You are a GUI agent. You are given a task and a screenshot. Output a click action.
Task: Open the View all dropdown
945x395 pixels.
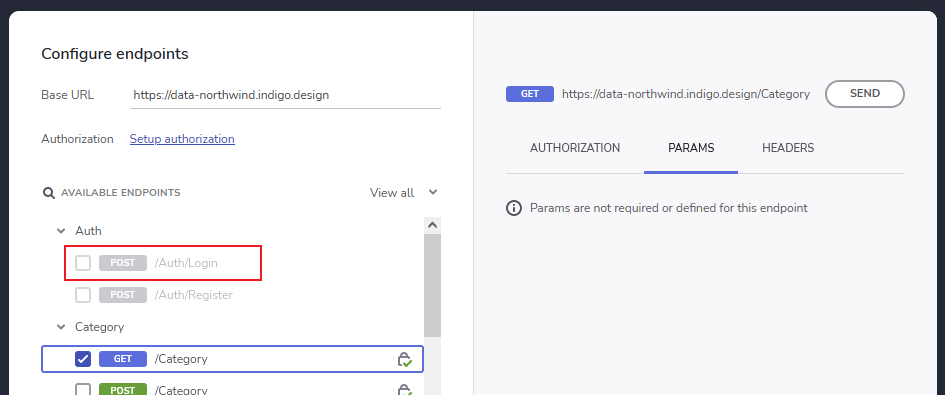tap(404, 193)
